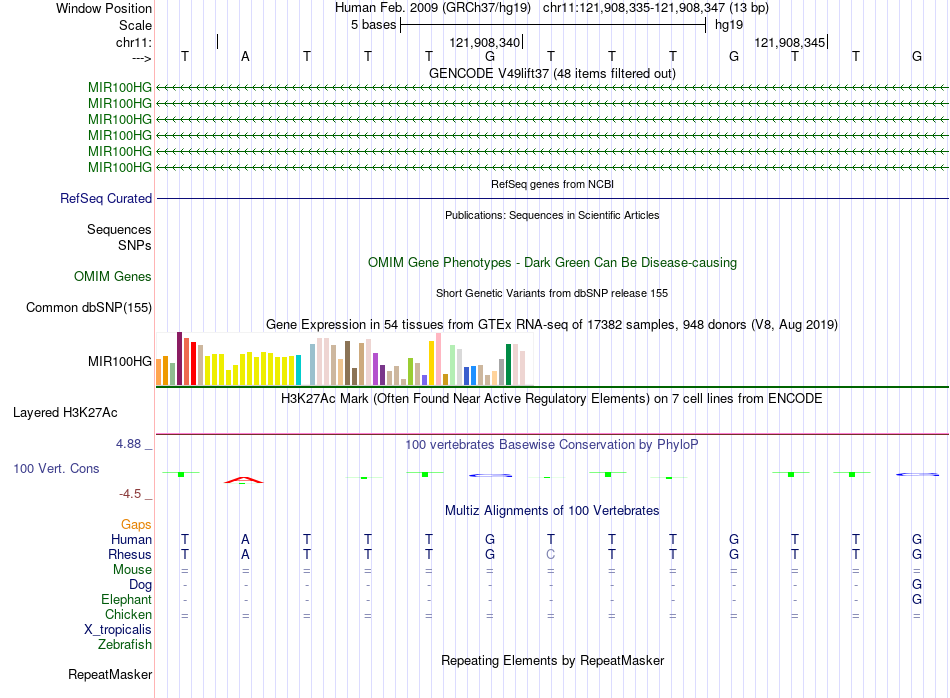The height and width of the screenshot is (698, 950).
Task: Click the 'Layered H3K27Ac' track label
Action: (x=65, y=413)
